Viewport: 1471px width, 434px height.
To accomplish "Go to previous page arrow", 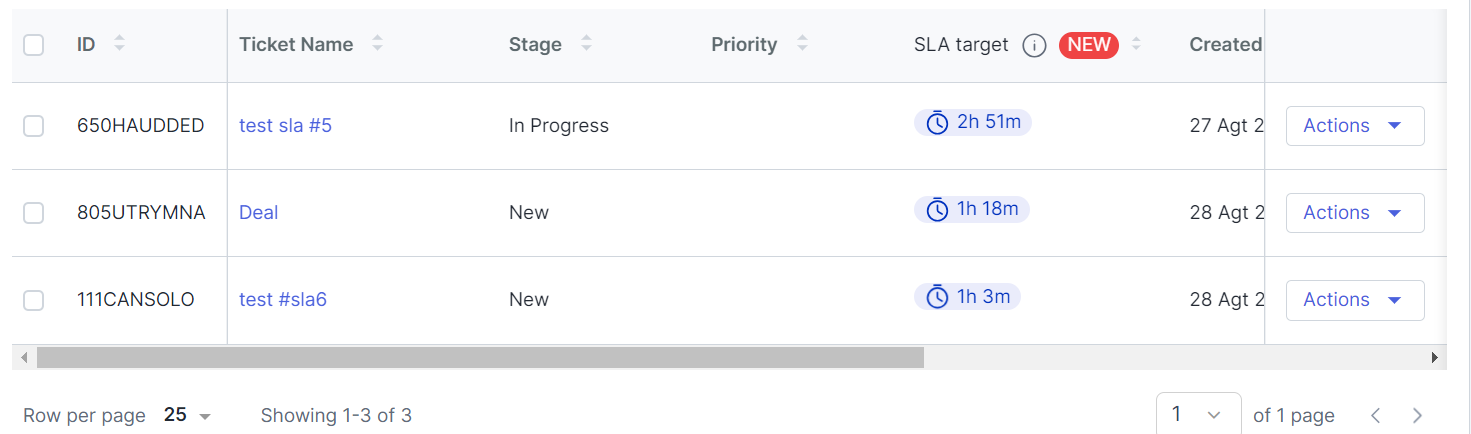I will (1376, 415).
